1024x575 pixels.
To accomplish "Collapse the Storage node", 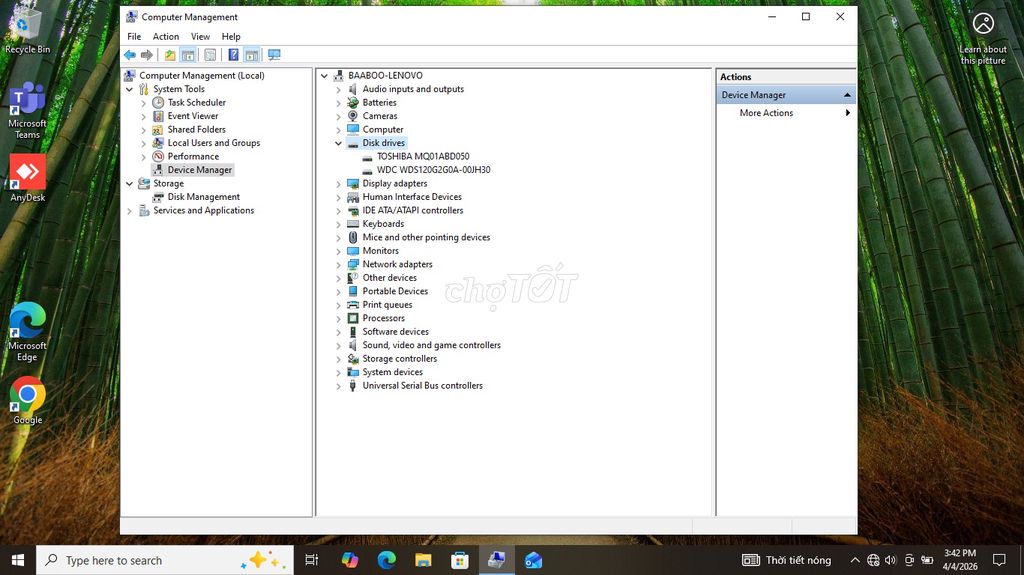I will pyautogui.click(x=129, y=184).
